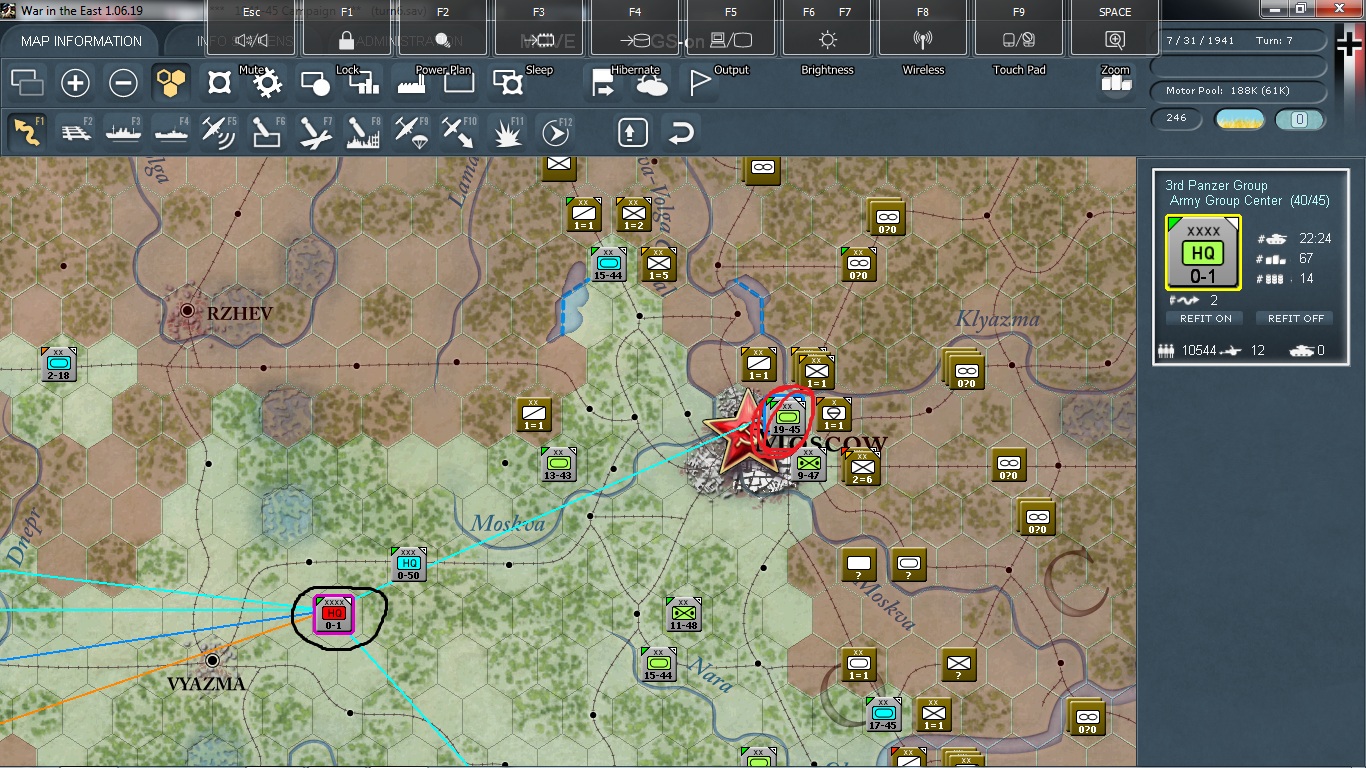The height and width of the screenshot is (768, 1366).
Task: Select the F10 air transfer mode icon
Action: (459, 132)
